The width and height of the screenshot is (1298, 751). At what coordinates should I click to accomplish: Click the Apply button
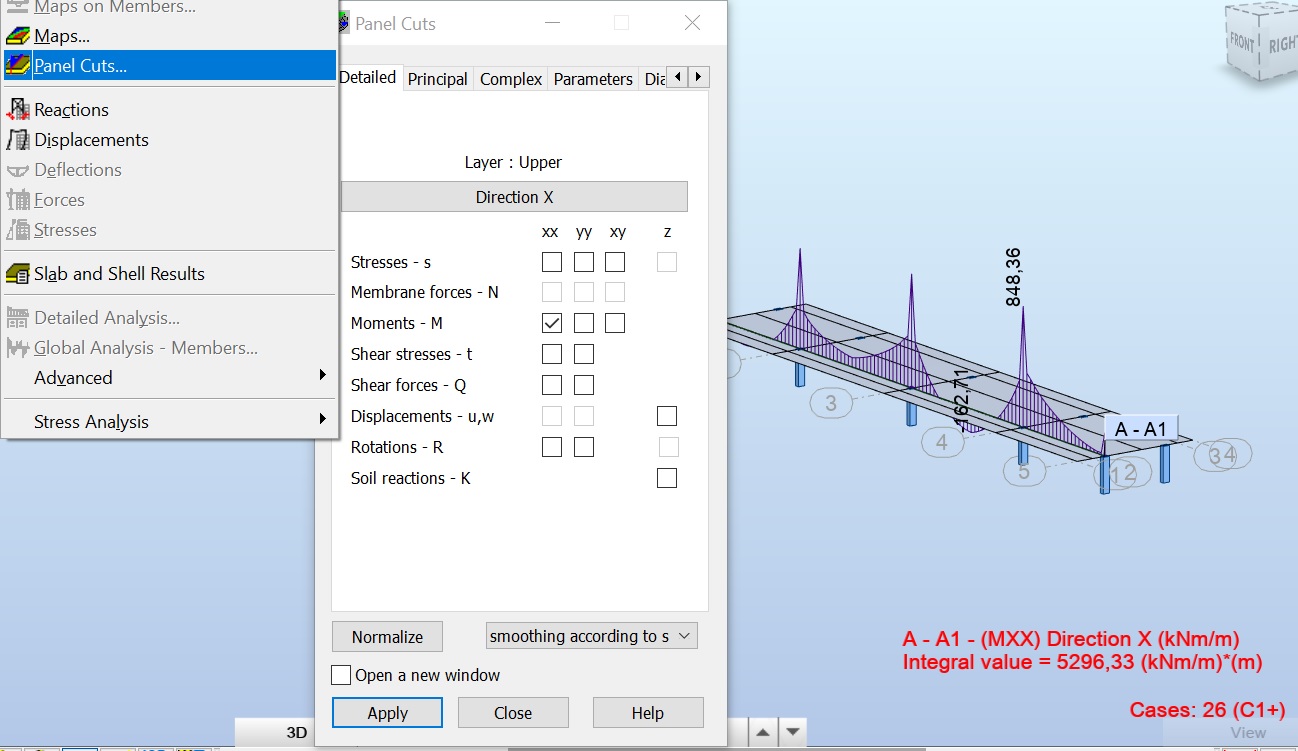point(387,712)
